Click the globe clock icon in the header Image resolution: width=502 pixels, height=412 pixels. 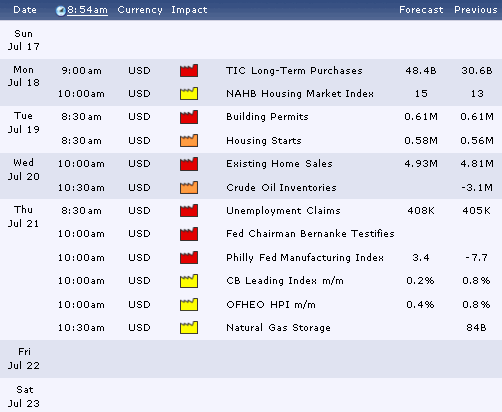tap(61, 11)
